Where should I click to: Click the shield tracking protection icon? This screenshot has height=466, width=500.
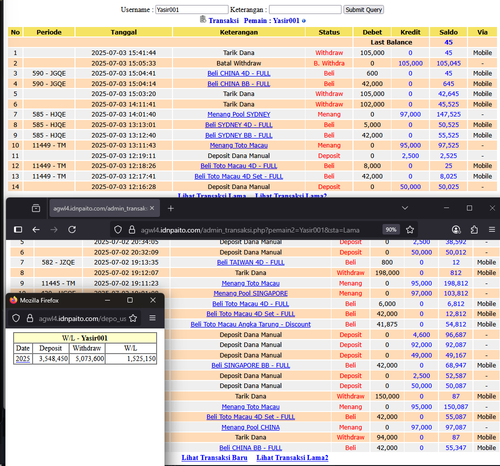coord(118,230)
